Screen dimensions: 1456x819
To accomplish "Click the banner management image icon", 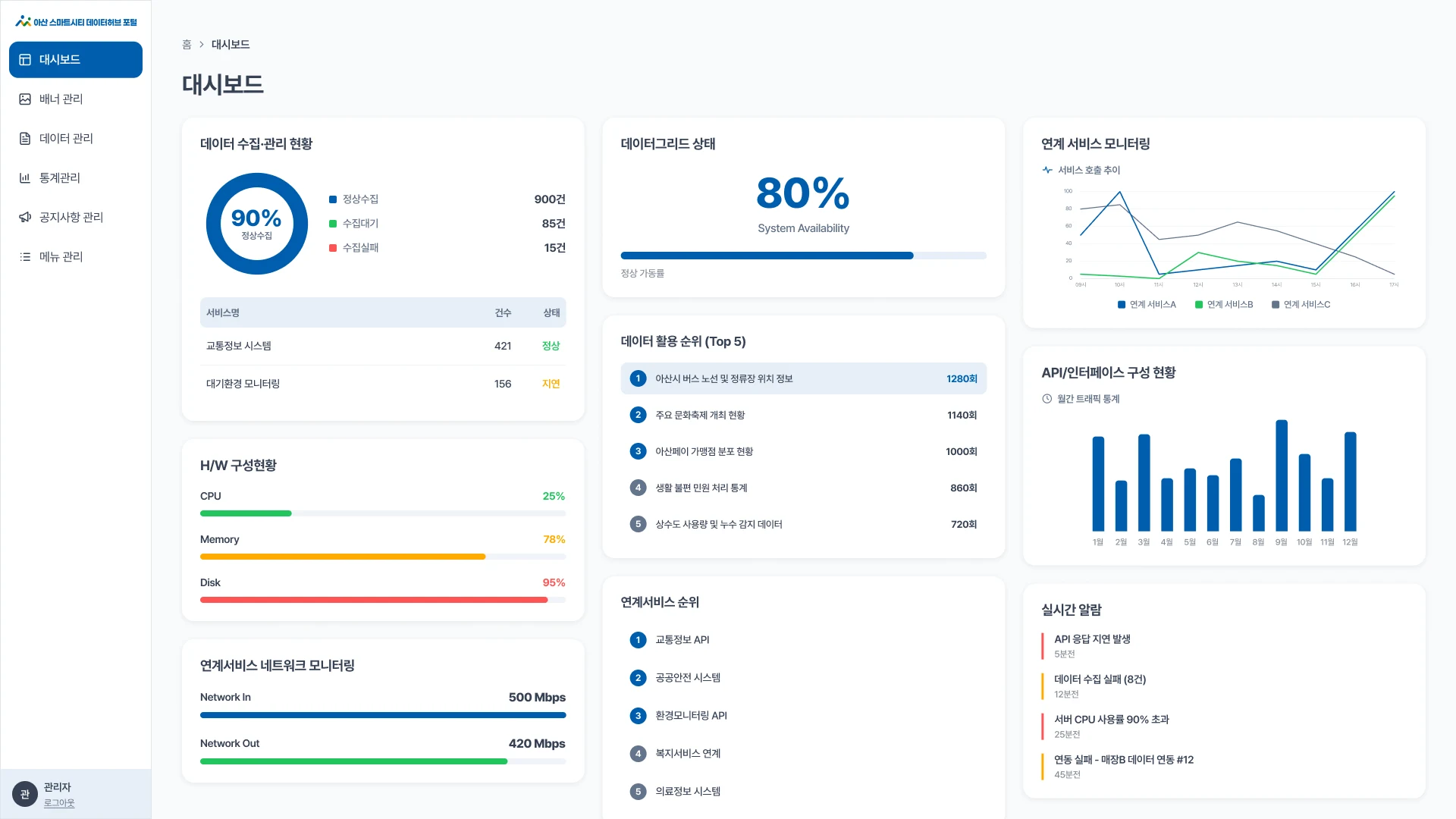I will (x=25, y=99).
